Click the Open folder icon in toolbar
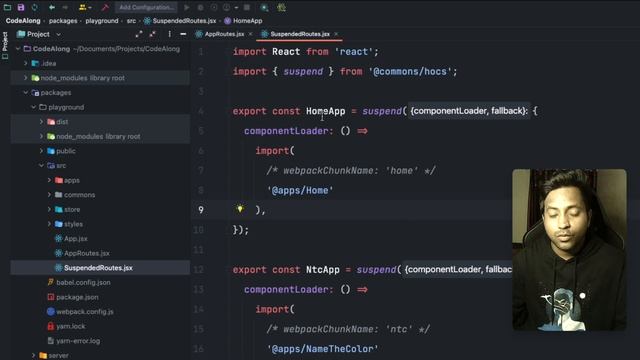Image resolution: width=640 pixels, height=360 pixels. tap(7, 7)
